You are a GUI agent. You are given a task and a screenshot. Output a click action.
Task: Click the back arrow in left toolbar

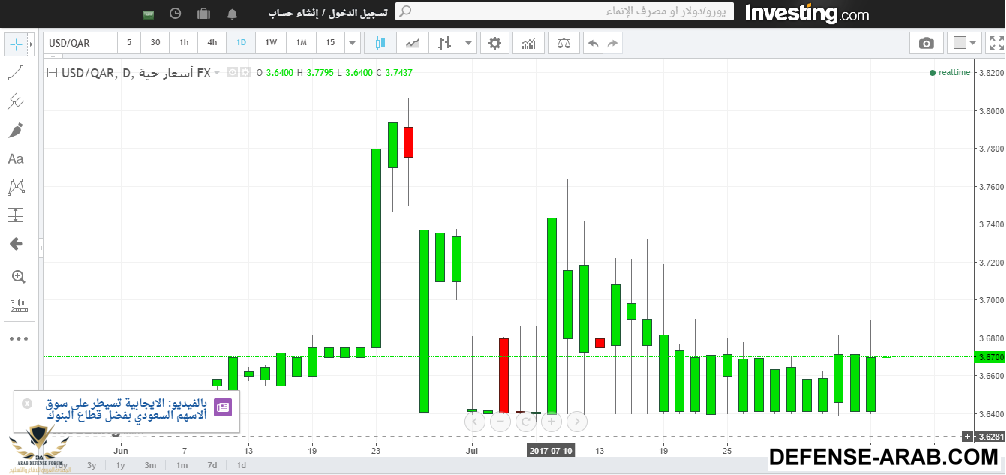click(16, 244)
